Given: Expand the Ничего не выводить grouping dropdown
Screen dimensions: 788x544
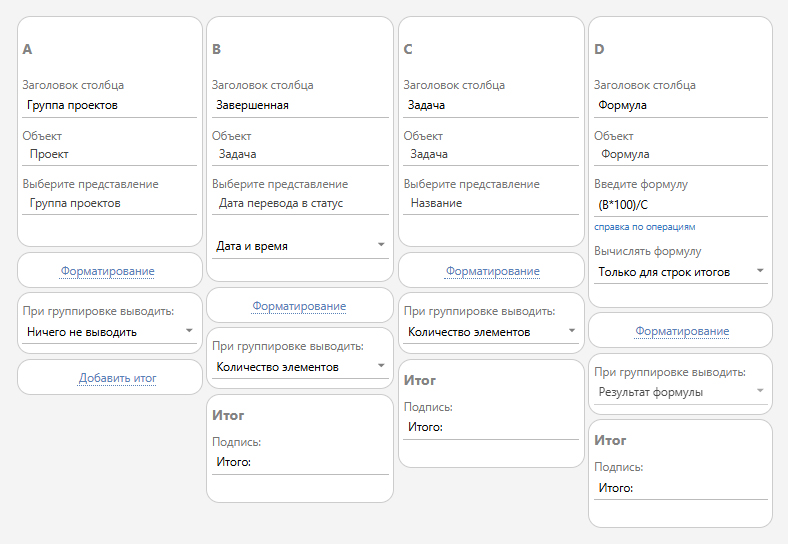Looking at the screenshot, I should (110, 332).
